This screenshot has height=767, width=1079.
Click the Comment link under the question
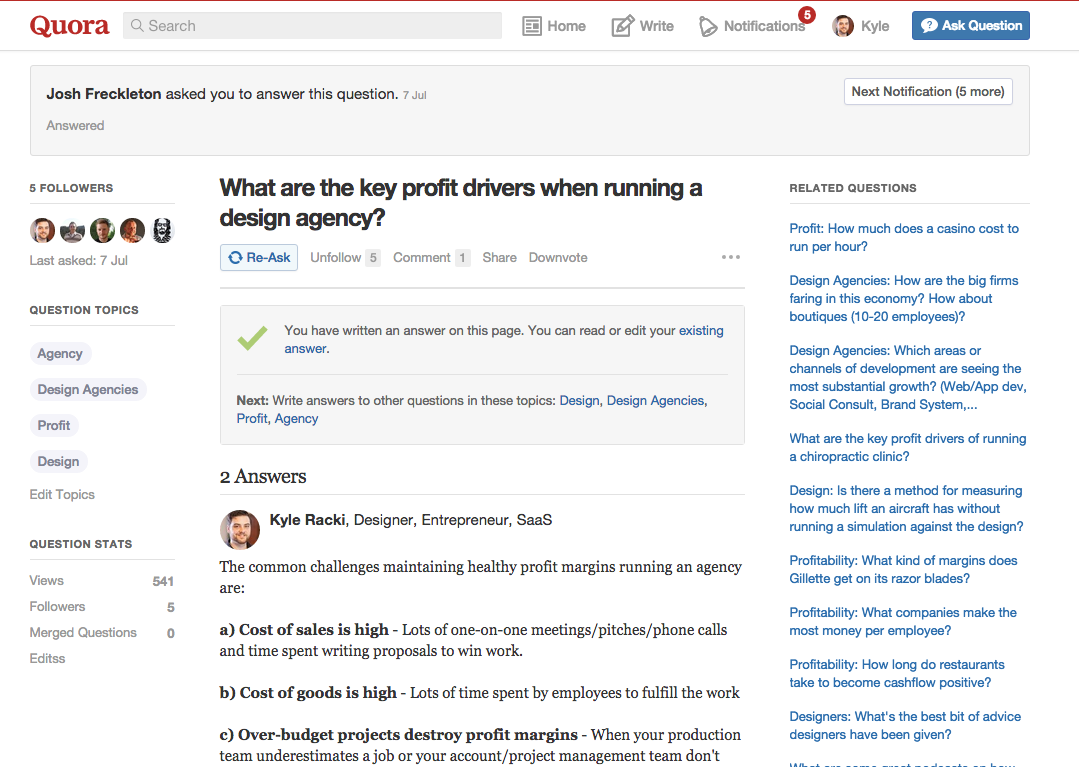422,257
